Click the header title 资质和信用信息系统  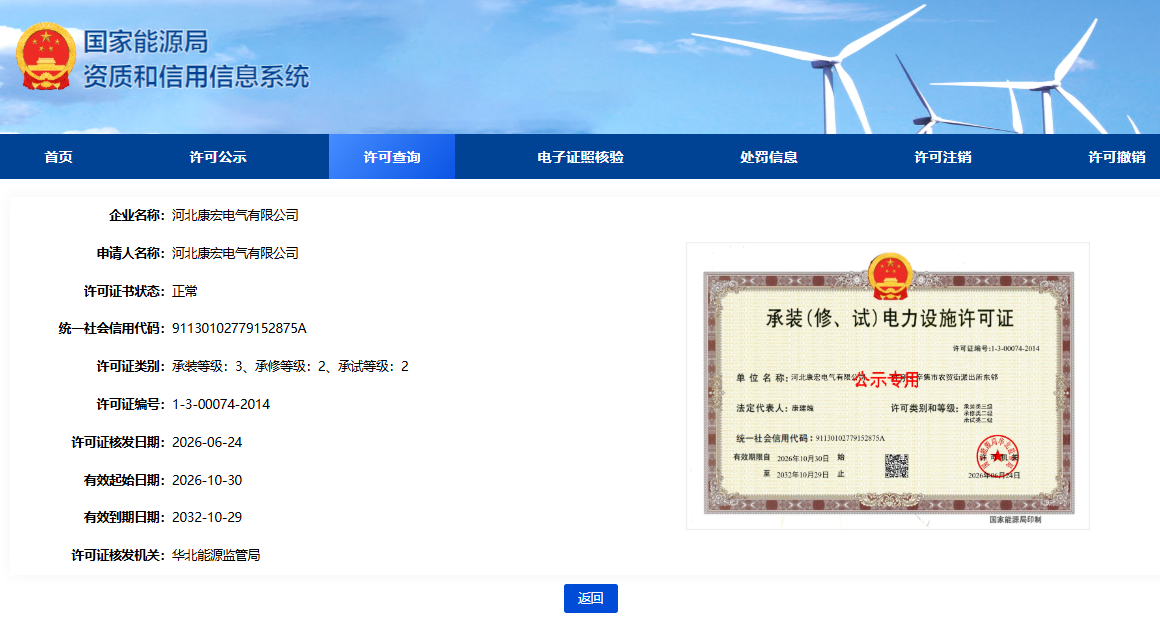[x=196, y=76]
